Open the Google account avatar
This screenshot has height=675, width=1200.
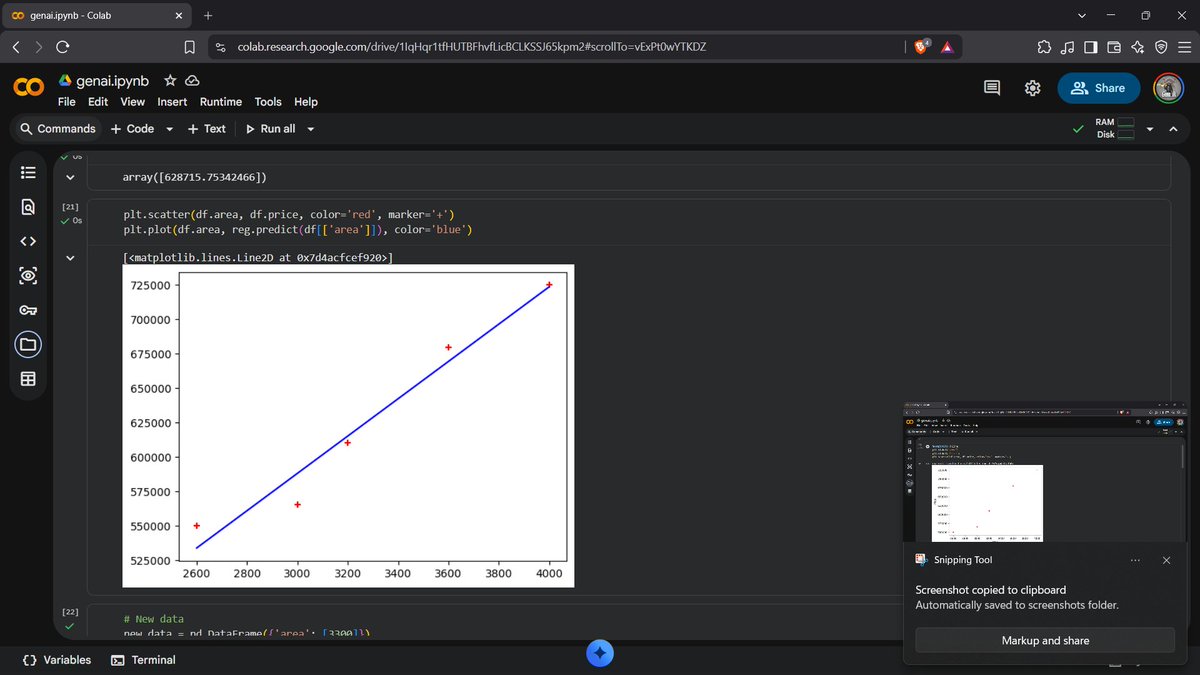pyautogui.click(x=1169, y=88)
